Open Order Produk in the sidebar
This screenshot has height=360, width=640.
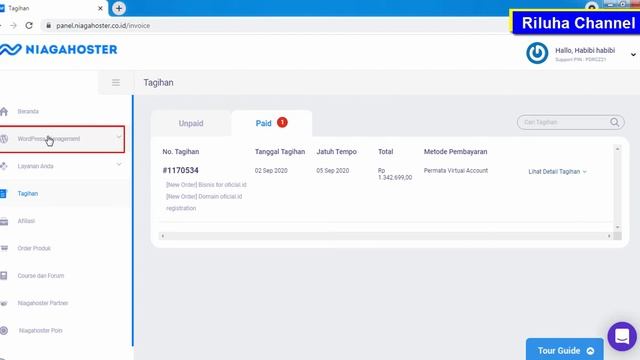click(34, 248)
